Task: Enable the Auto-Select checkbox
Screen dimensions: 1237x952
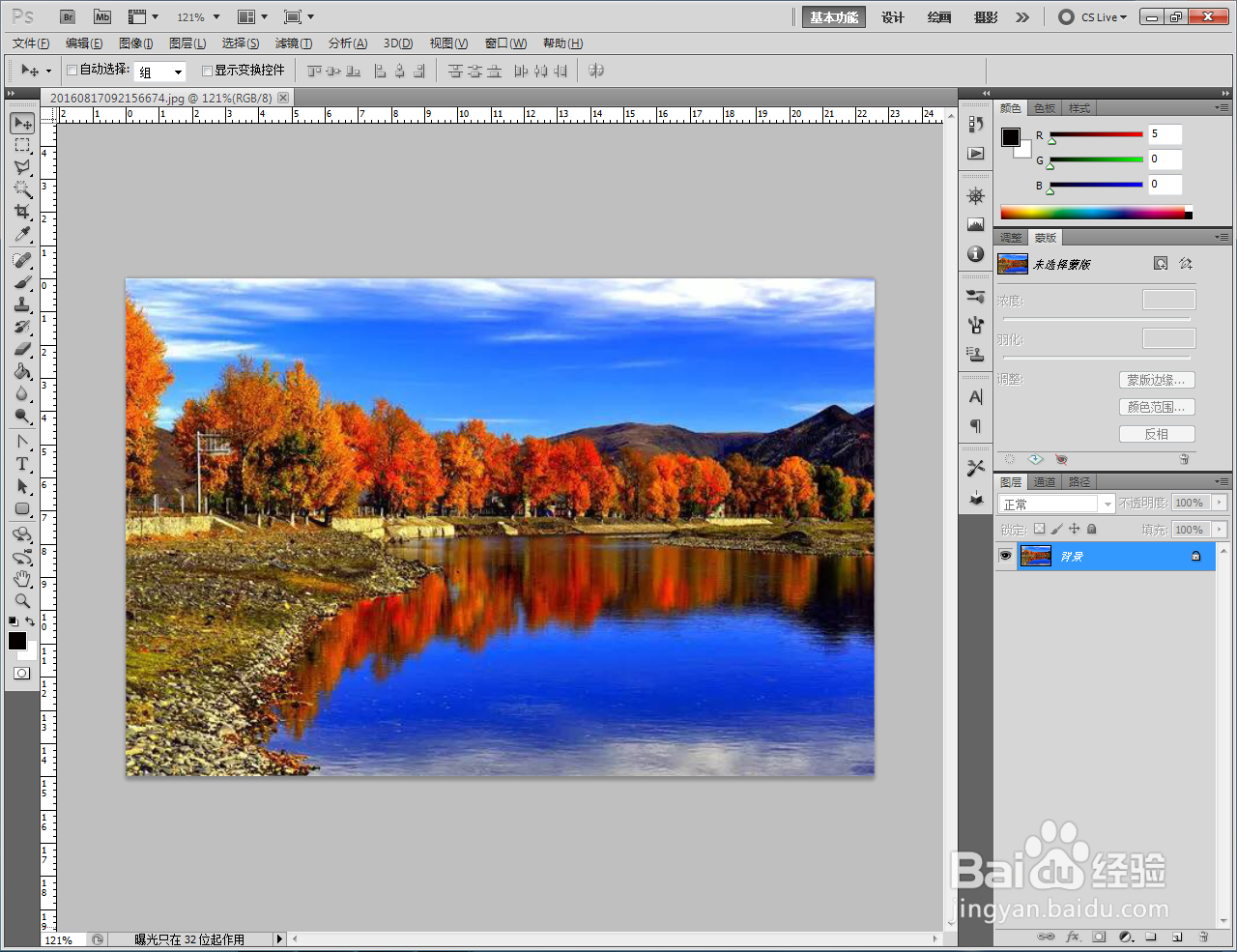Action: pyautogui.click(x=72, y=70)
